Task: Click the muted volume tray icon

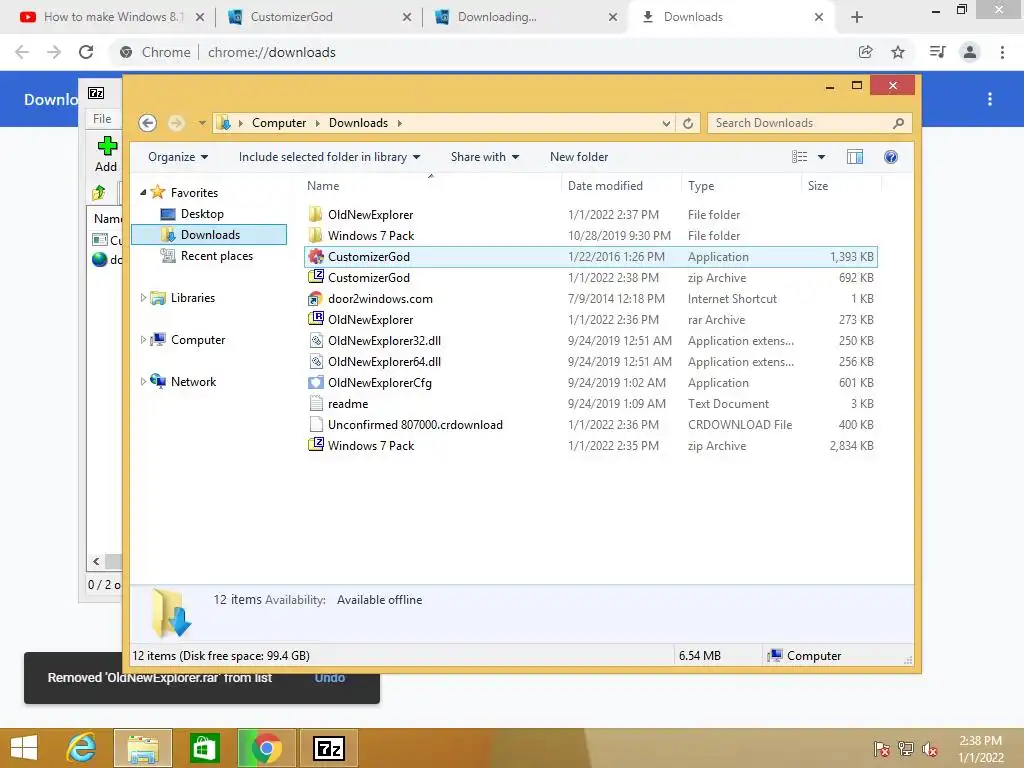Action: tap(930, 749)
